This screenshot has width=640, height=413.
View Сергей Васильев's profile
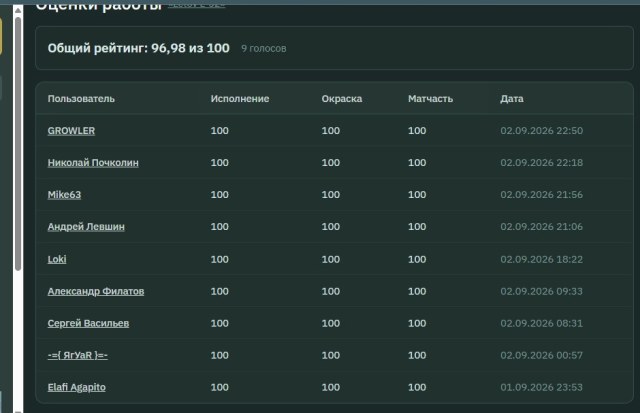click(x=88, y=323)
